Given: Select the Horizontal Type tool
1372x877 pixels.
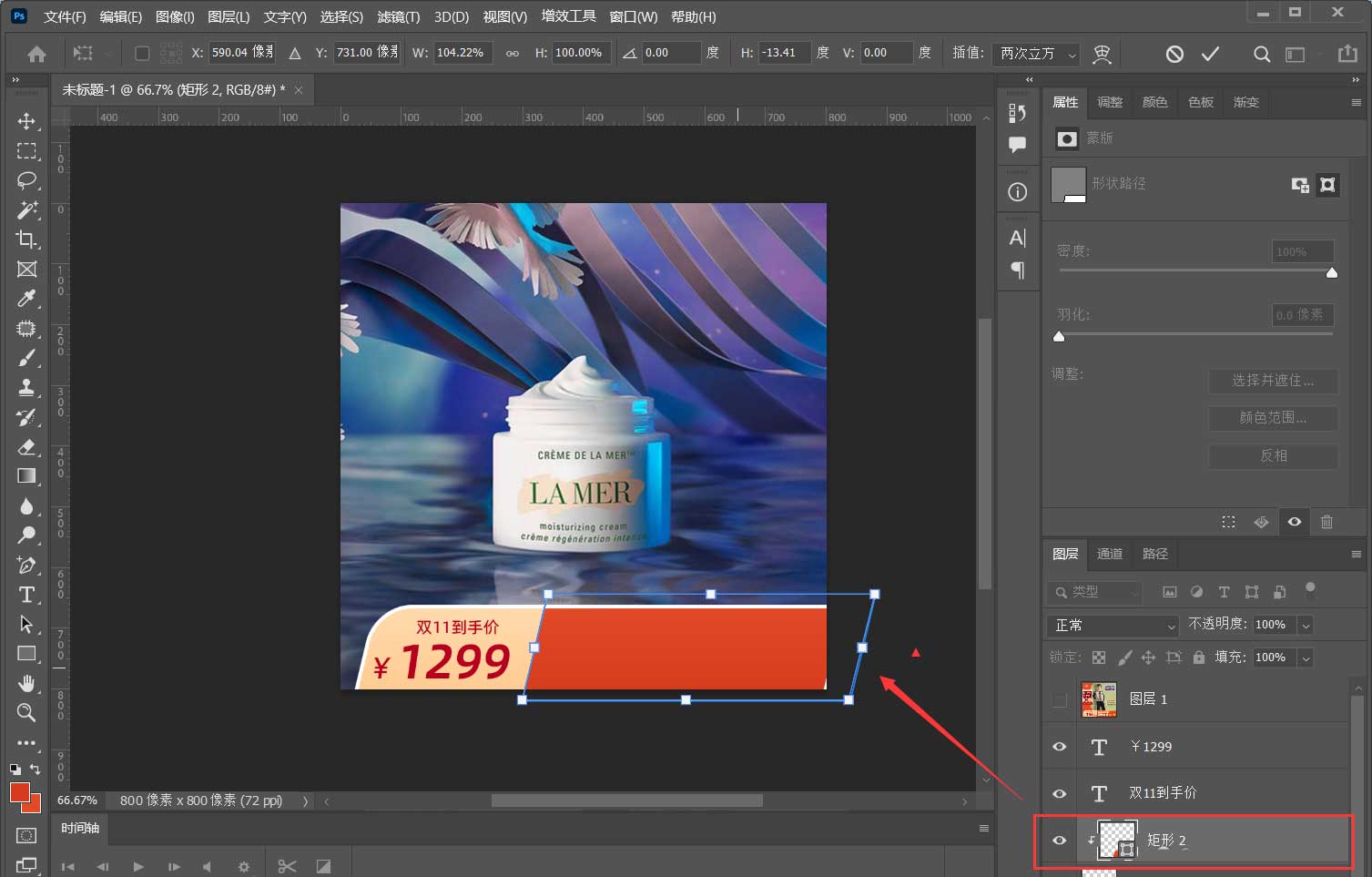Looking at the screenshot, I should [26, 595].
